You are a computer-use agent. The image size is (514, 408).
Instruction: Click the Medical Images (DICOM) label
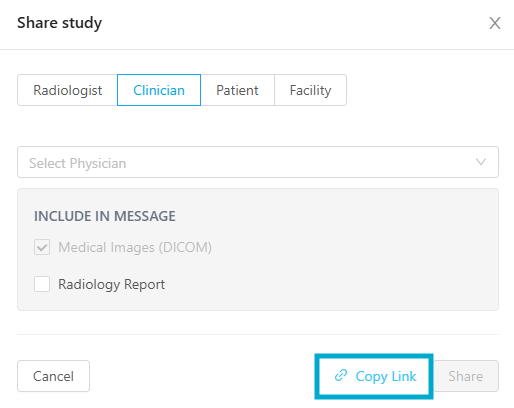pyautogui.click(x=135, y=248)
